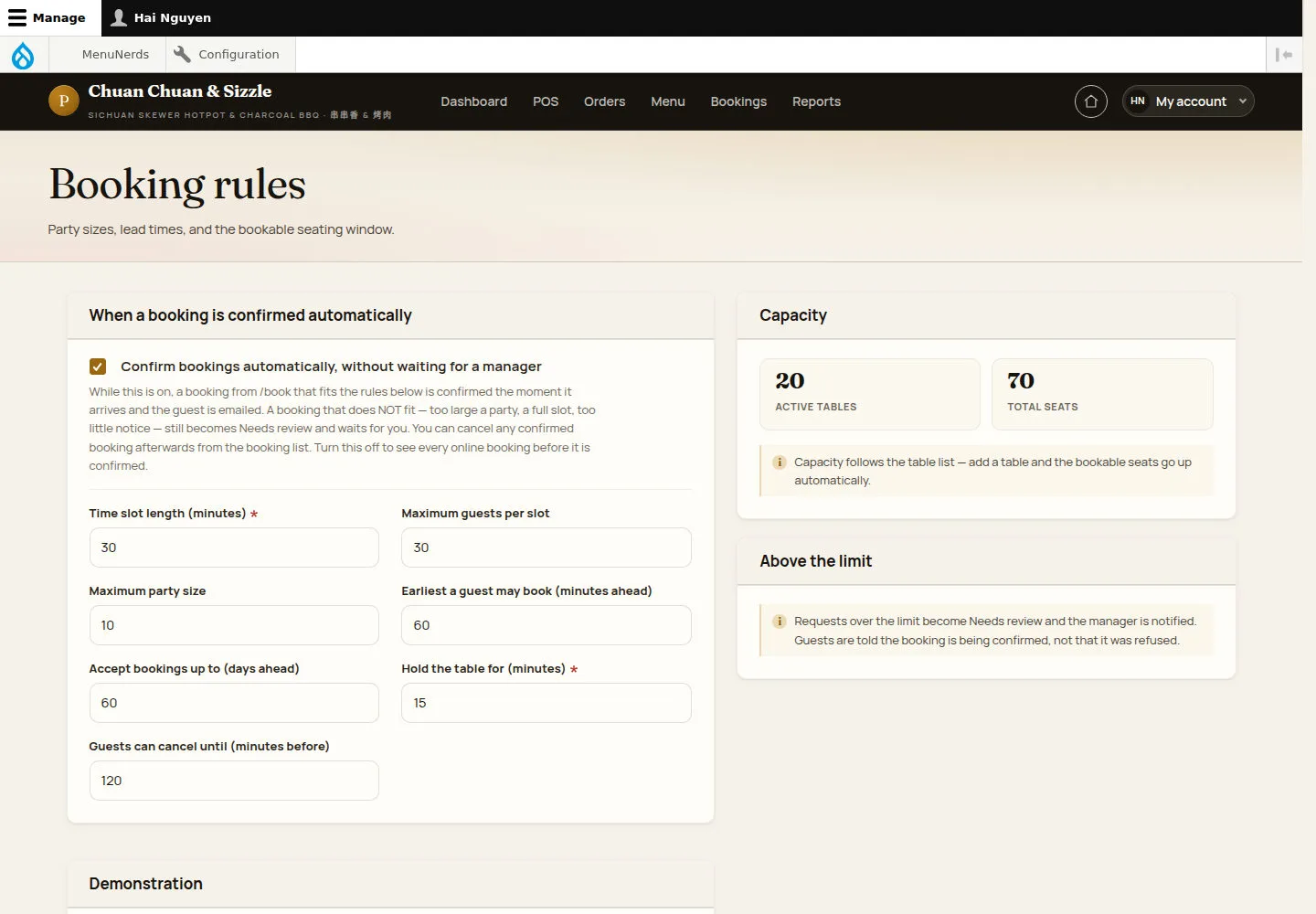Click the HN avatar badge
The height and width of the screenshot is (914, 1316).
pyautogui.click(x=1138, y=101)
